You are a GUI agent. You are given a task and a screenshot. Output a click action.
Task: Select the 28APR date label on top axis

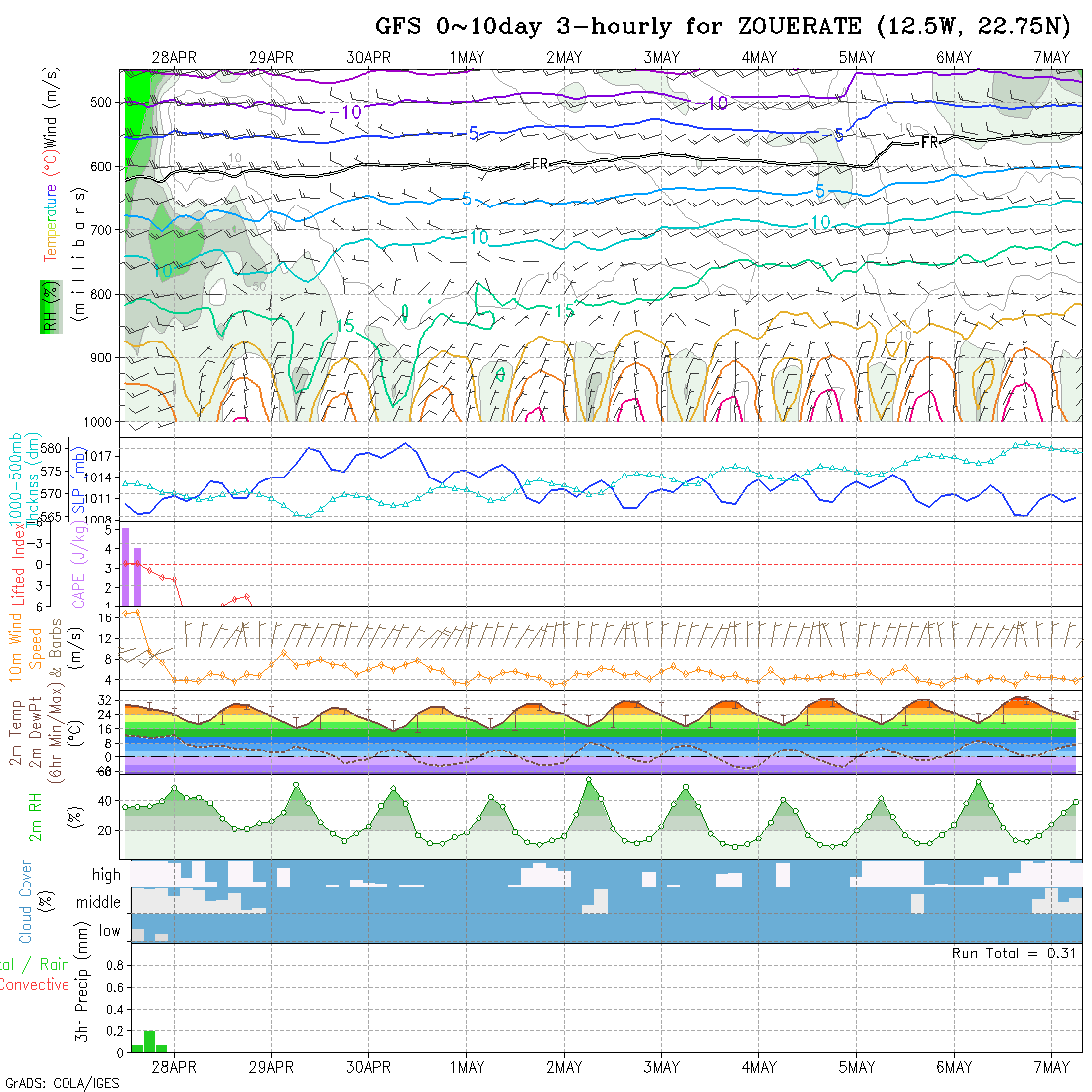tap(174, 57)
